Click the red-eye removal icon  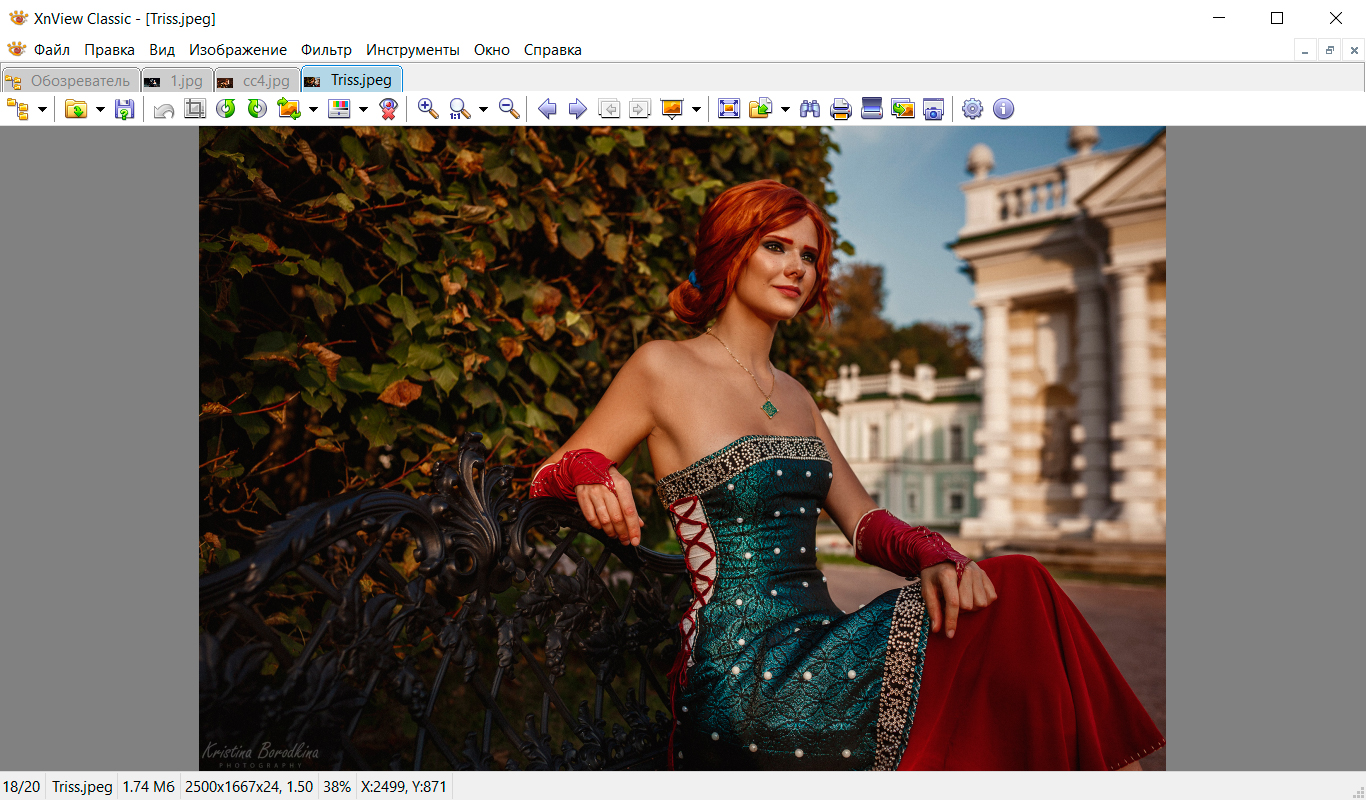(389, 109)
